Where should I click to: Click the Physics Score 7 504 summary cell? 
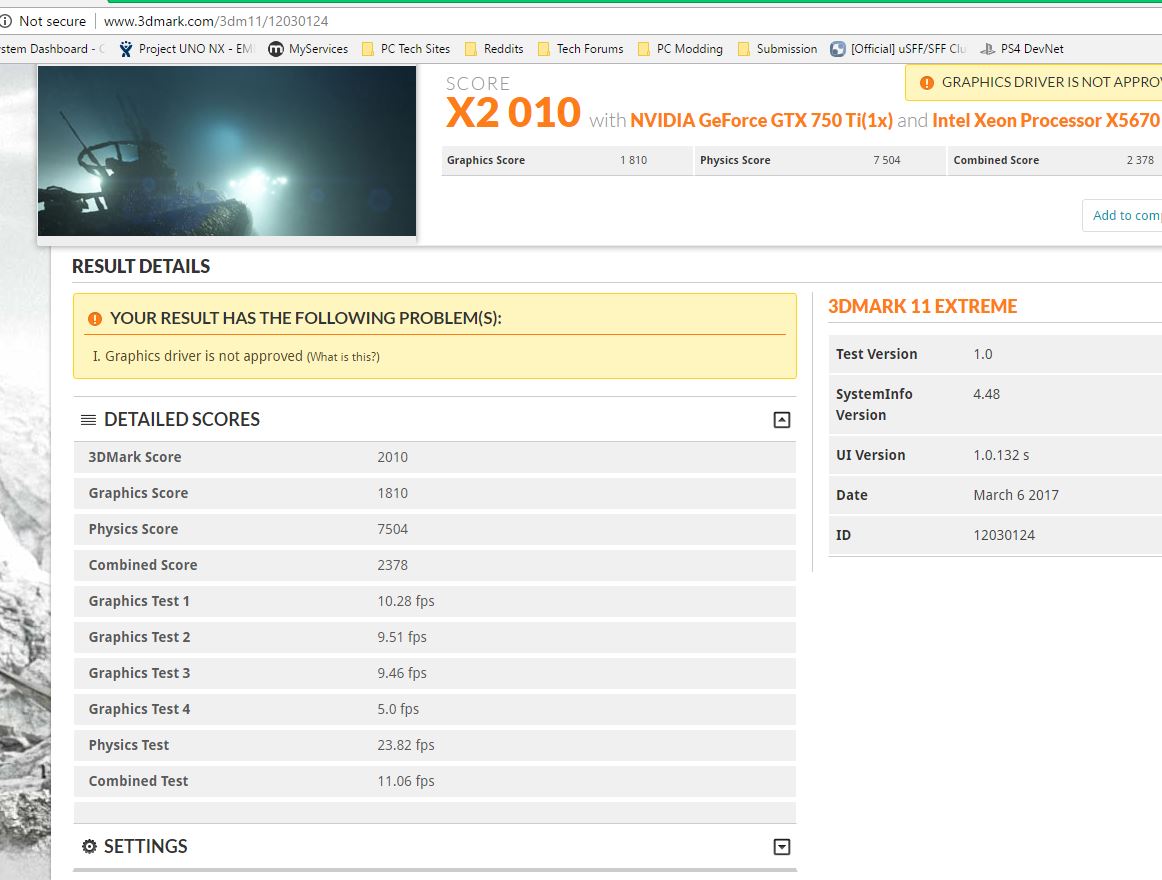point(820,160)
